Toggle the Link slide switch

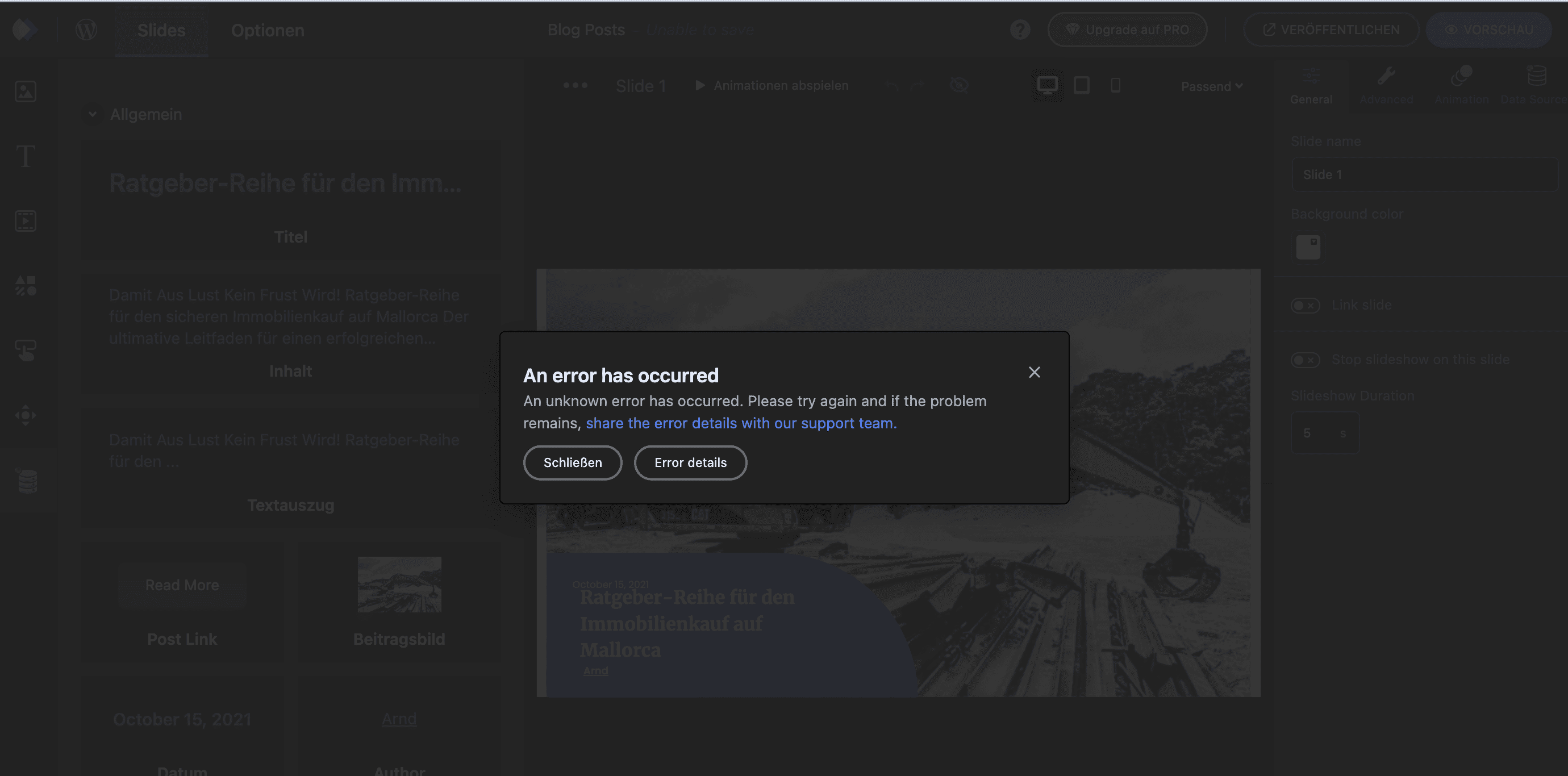pyautogui.click(x=1305, y=305)
